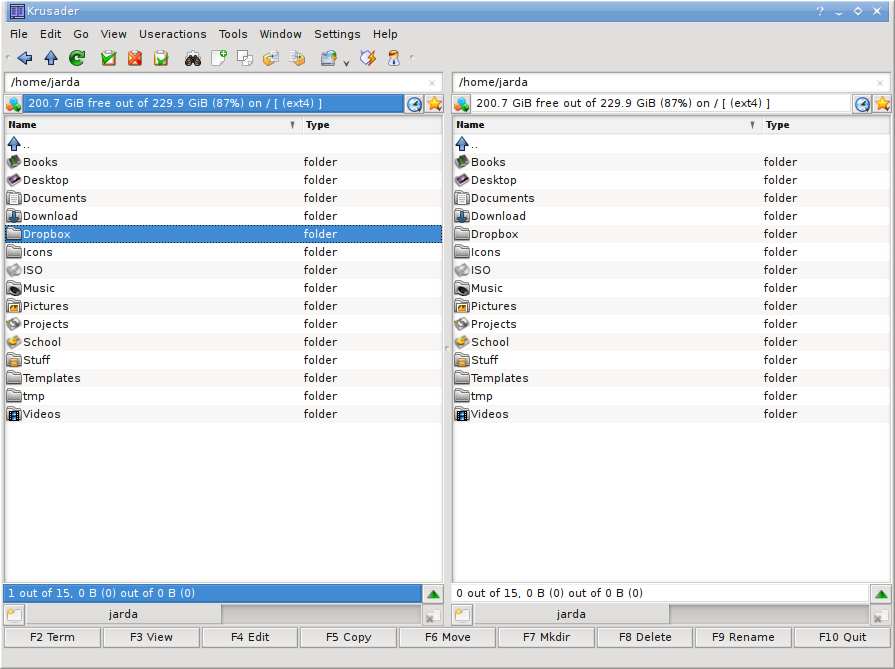Open the Help menu
Viewport: 895px width, 669px height.
[x=385, y=34]
